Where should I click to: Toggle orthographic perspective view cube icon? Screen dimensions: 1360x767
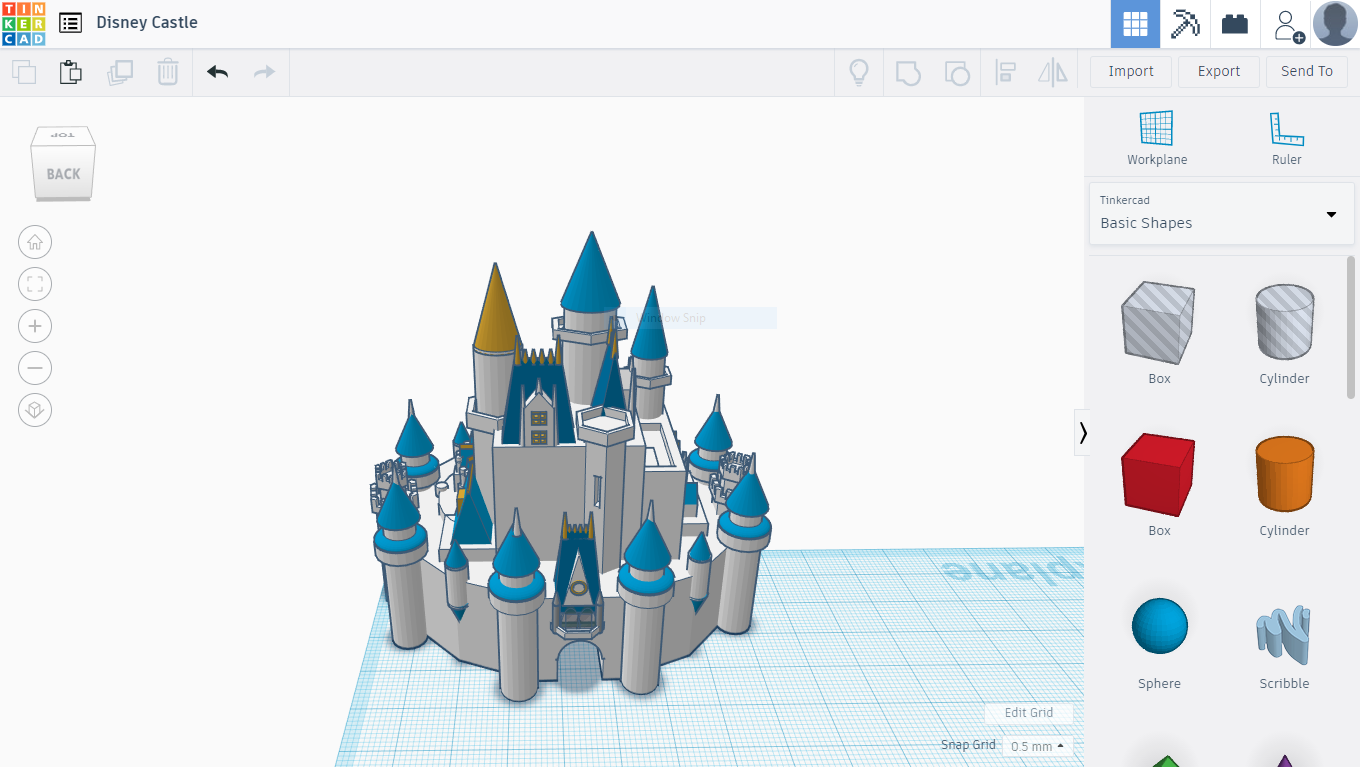35,410
